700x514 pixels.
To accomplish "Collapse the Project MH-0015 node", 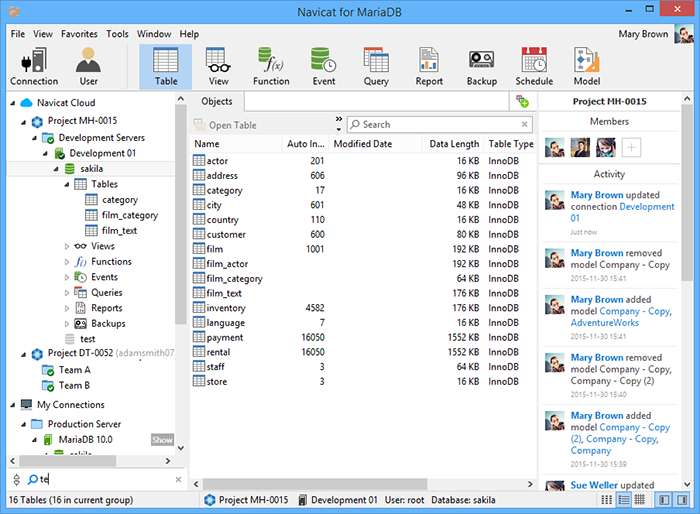I will click(x=24, y=121).
